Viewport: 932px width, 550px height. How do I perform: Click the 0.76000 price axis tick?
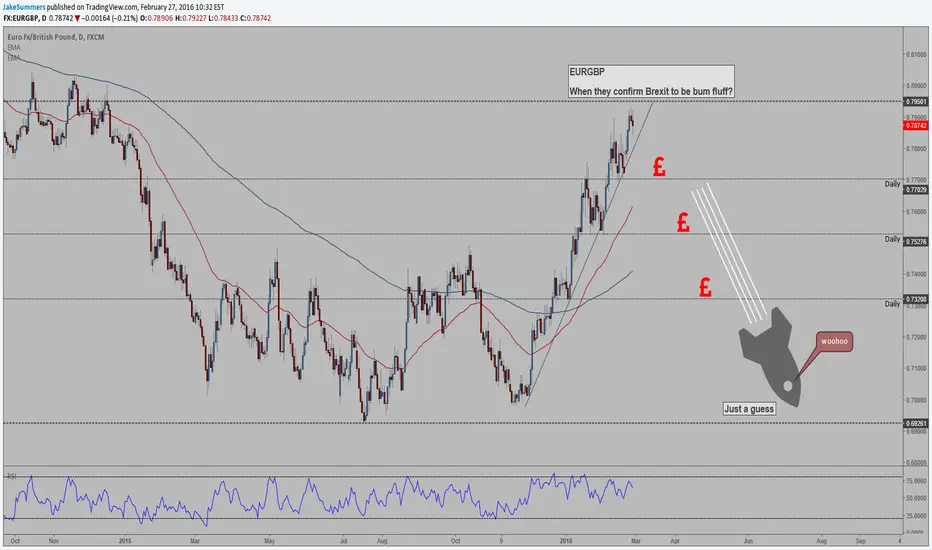(916, 212)
